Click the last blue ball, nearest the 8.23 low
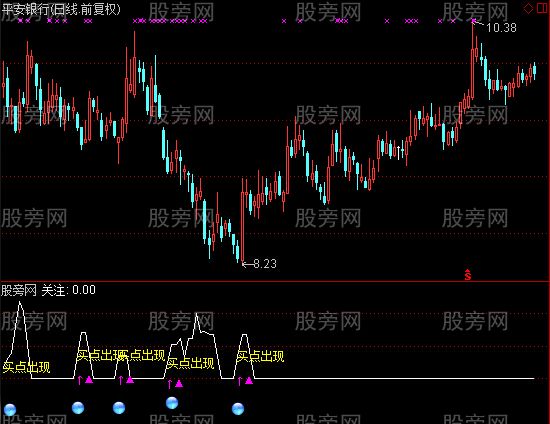This screenshot has width=550, height=424. pyautogui.click(x=238, y=409)
